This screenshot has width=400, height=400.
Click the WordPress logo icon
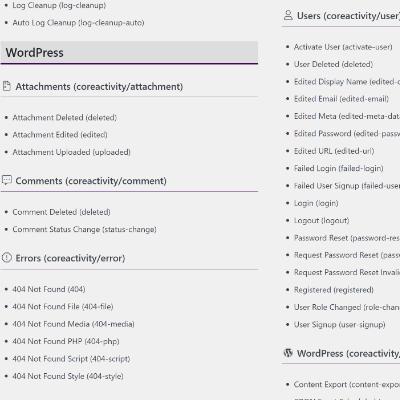[x=288, y=353]
